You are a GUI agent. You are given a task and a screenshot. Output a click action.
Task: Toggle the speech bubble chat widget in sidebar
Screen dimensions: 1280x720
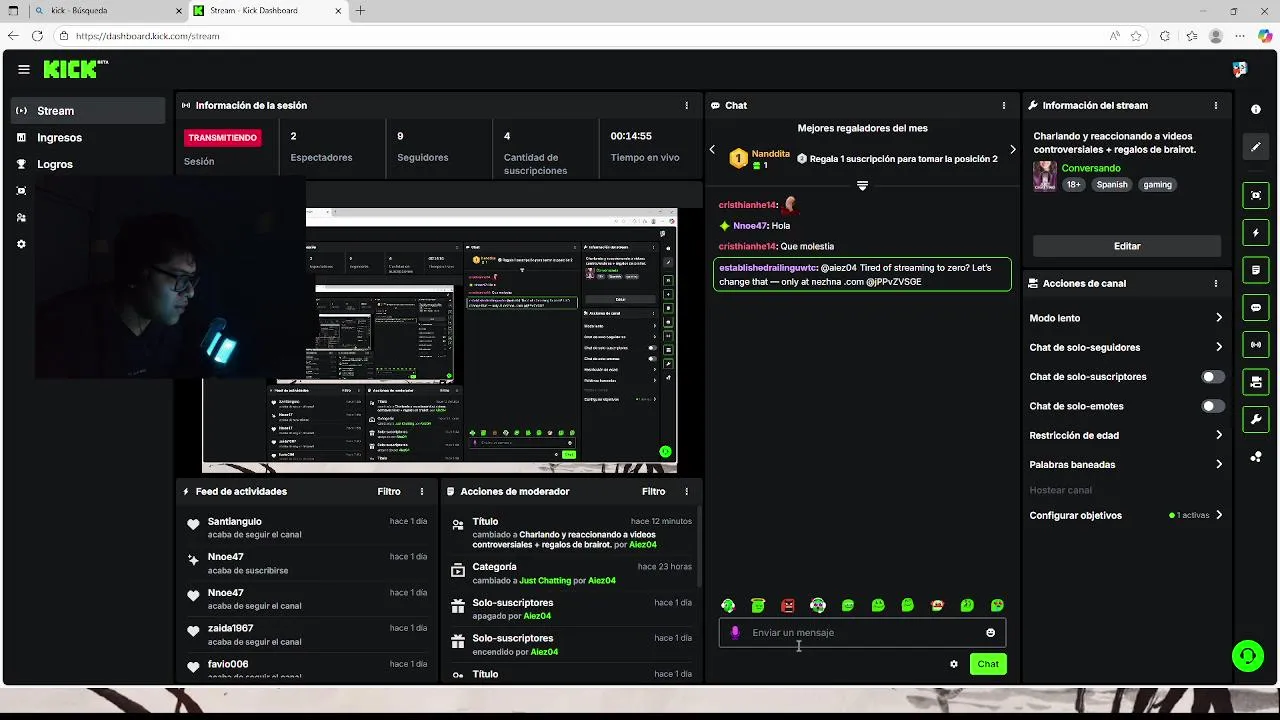click(1256, 307)
